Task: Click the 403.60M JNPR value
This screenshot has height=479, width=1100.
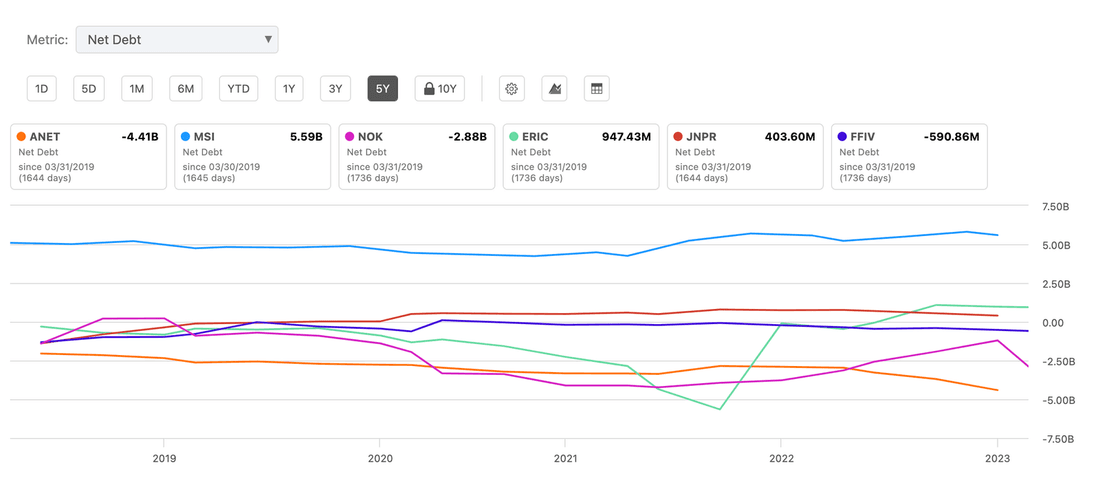Action: pyautogui.click(x=790, y=137)
